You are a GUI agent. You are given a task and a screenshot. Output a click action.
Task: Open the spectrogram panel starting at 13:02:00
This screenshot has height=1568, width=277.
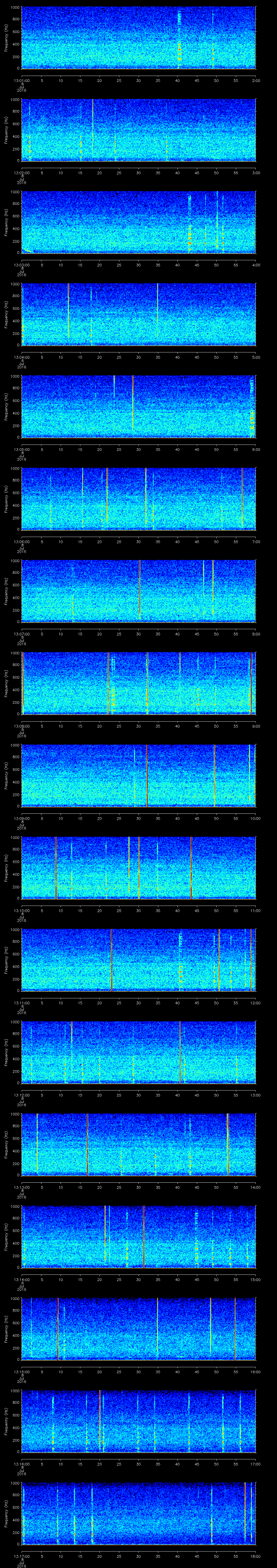139,130
